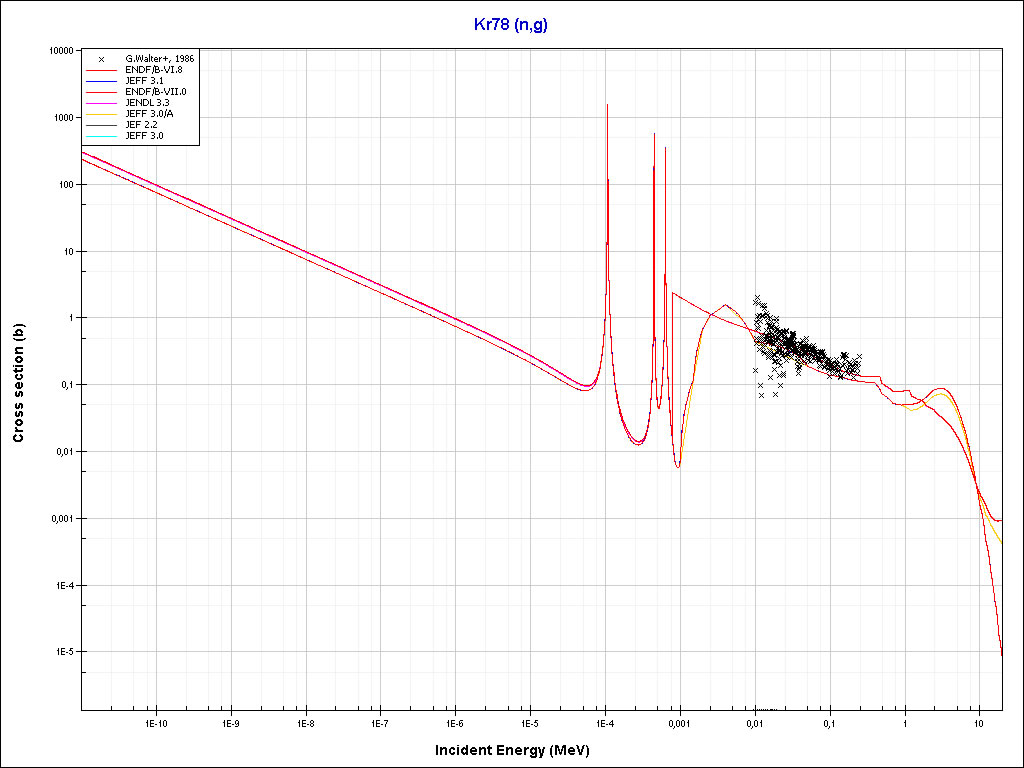
Task: Click the G.Walter+, 1986 cross marker in legend
Action: pos(102,59)
